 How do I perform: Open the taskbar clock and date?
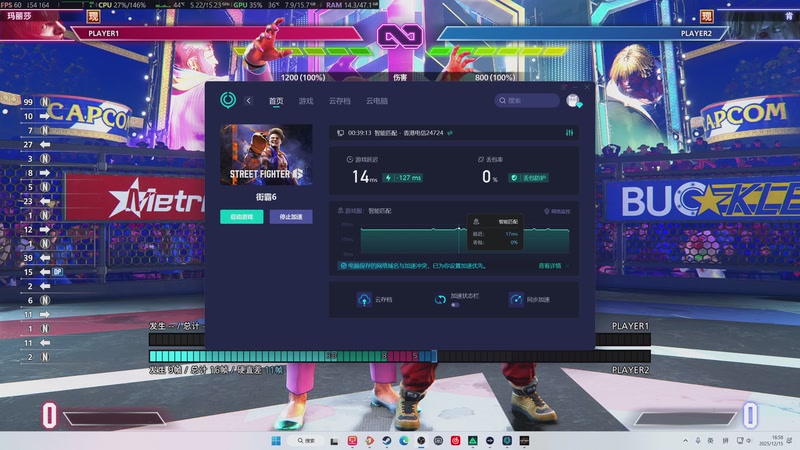pyautogui.click(x=771, y=440)
